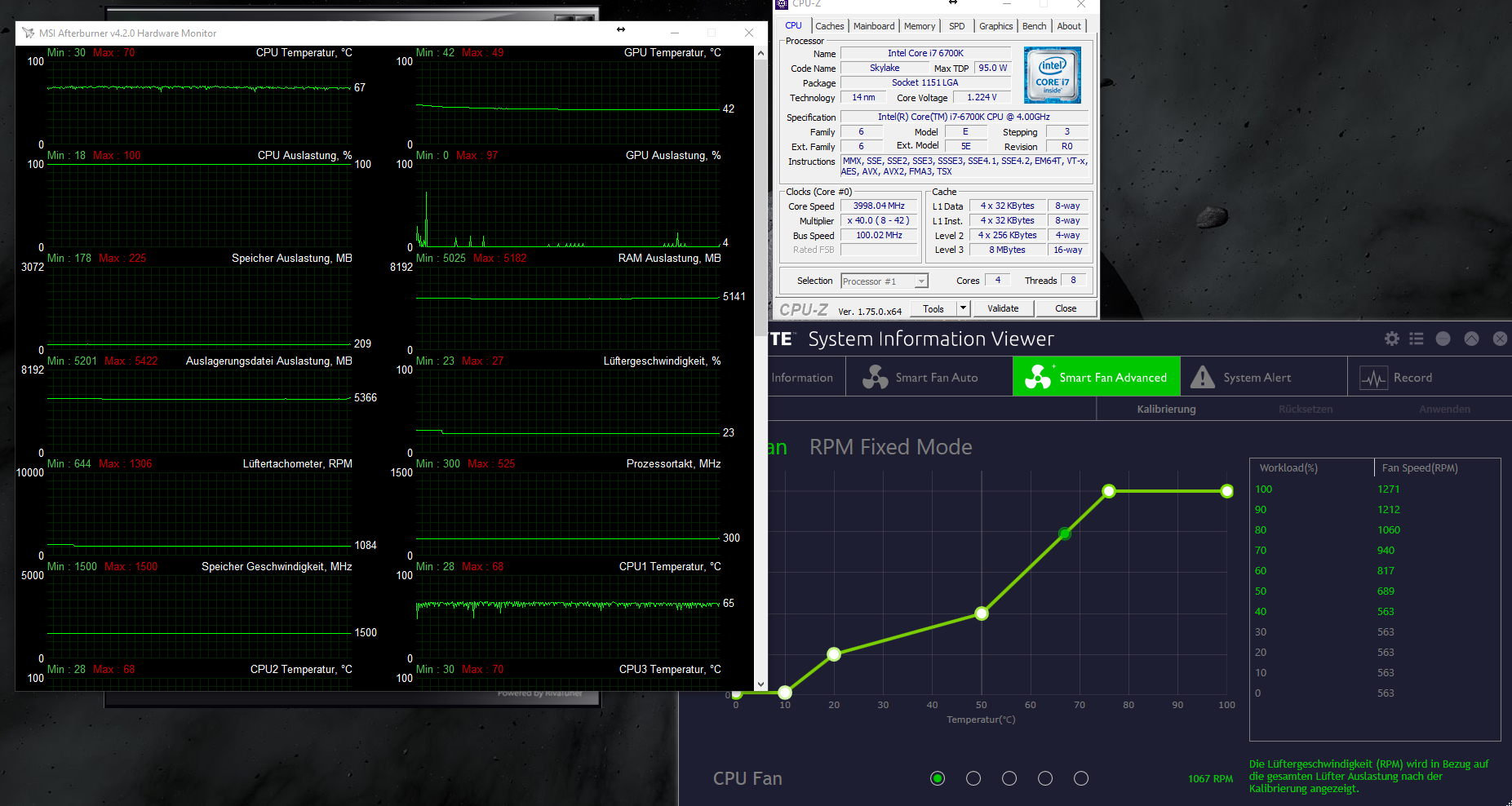Select the second fan radio button
Image resolution: width=1512 pixels, height=806 pixels.
[973, 778]
